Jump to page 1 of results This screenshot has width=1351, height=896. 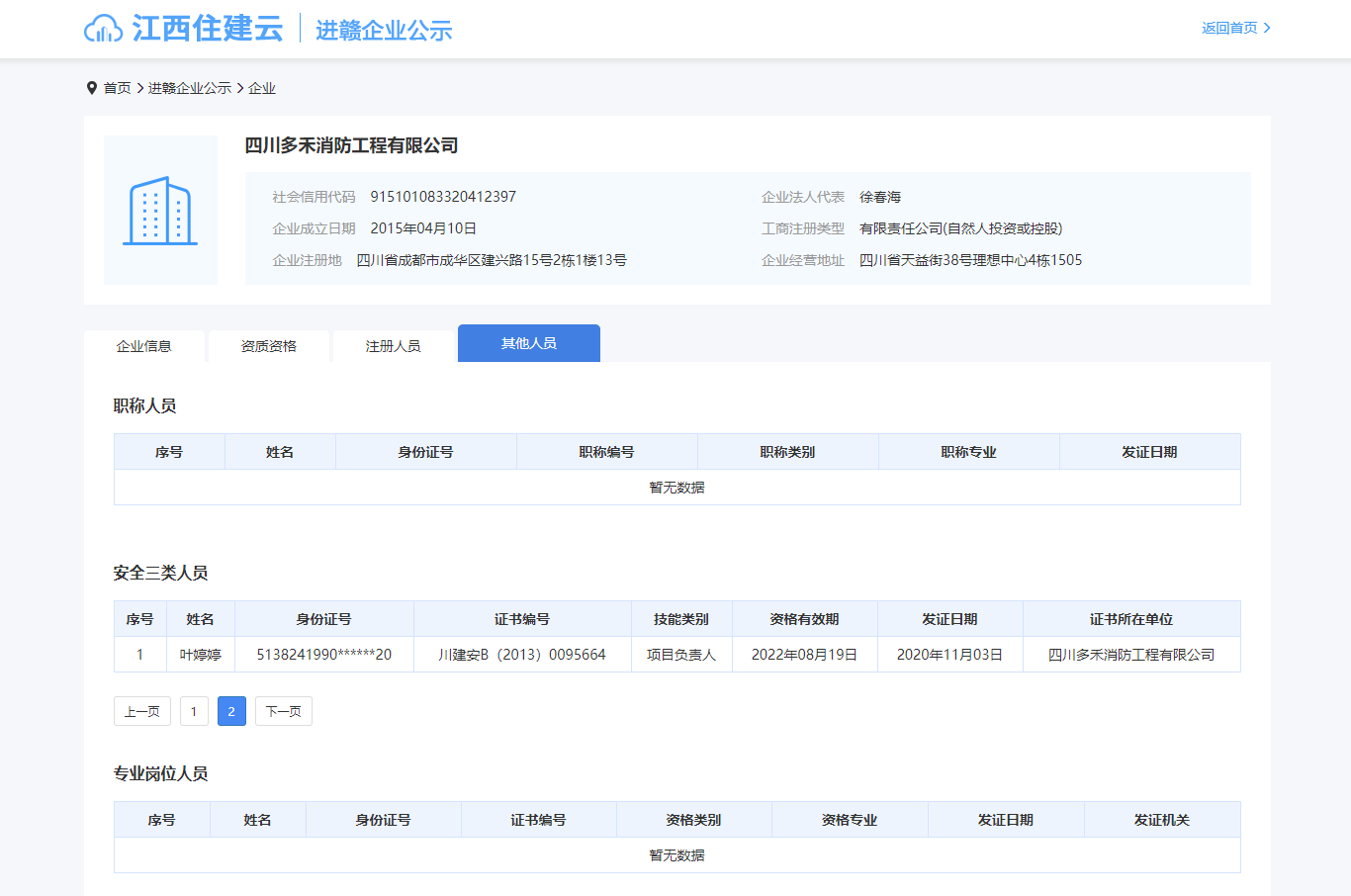click(194, 711)
